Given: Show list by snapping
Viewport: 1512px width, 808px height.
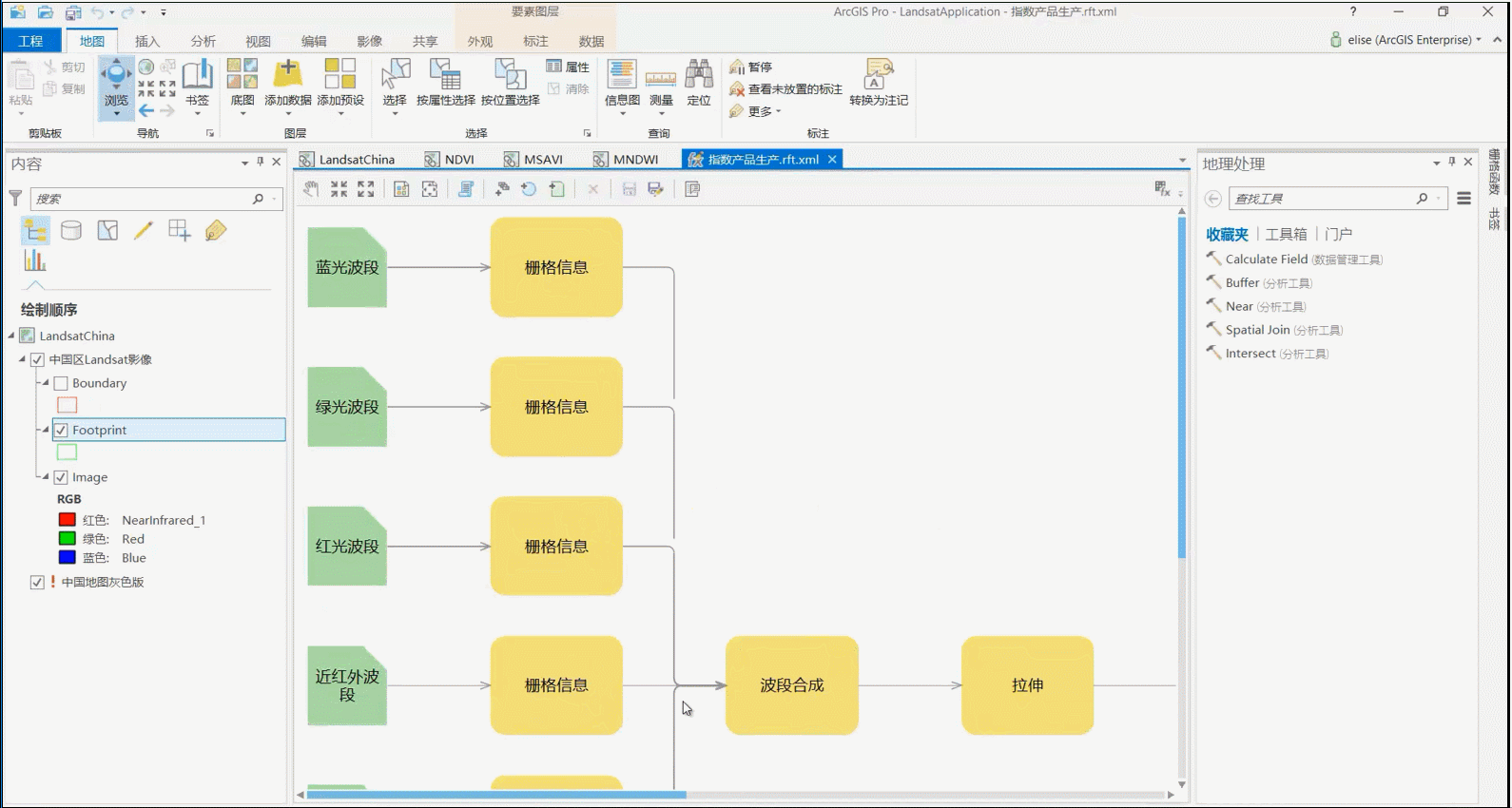Looking at the screenshot, I should pyautogui.click(x=179, y=230).
